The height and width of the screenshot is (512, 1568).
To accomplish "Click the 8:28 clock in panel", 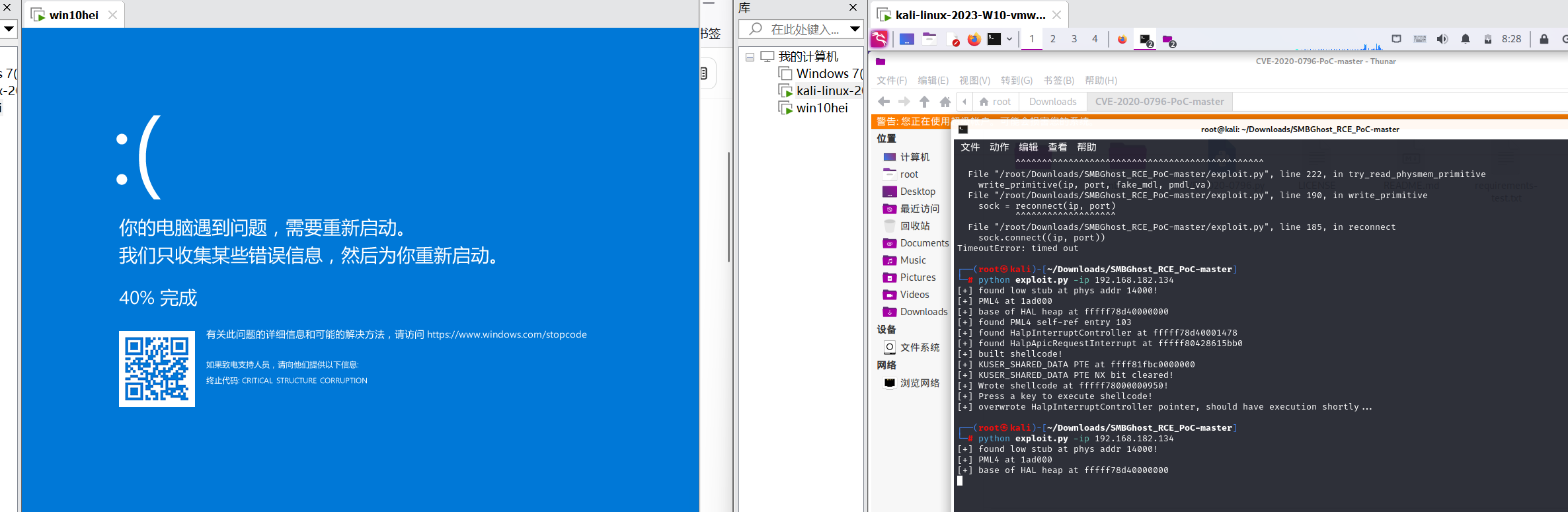I will tap(1511, 39).
